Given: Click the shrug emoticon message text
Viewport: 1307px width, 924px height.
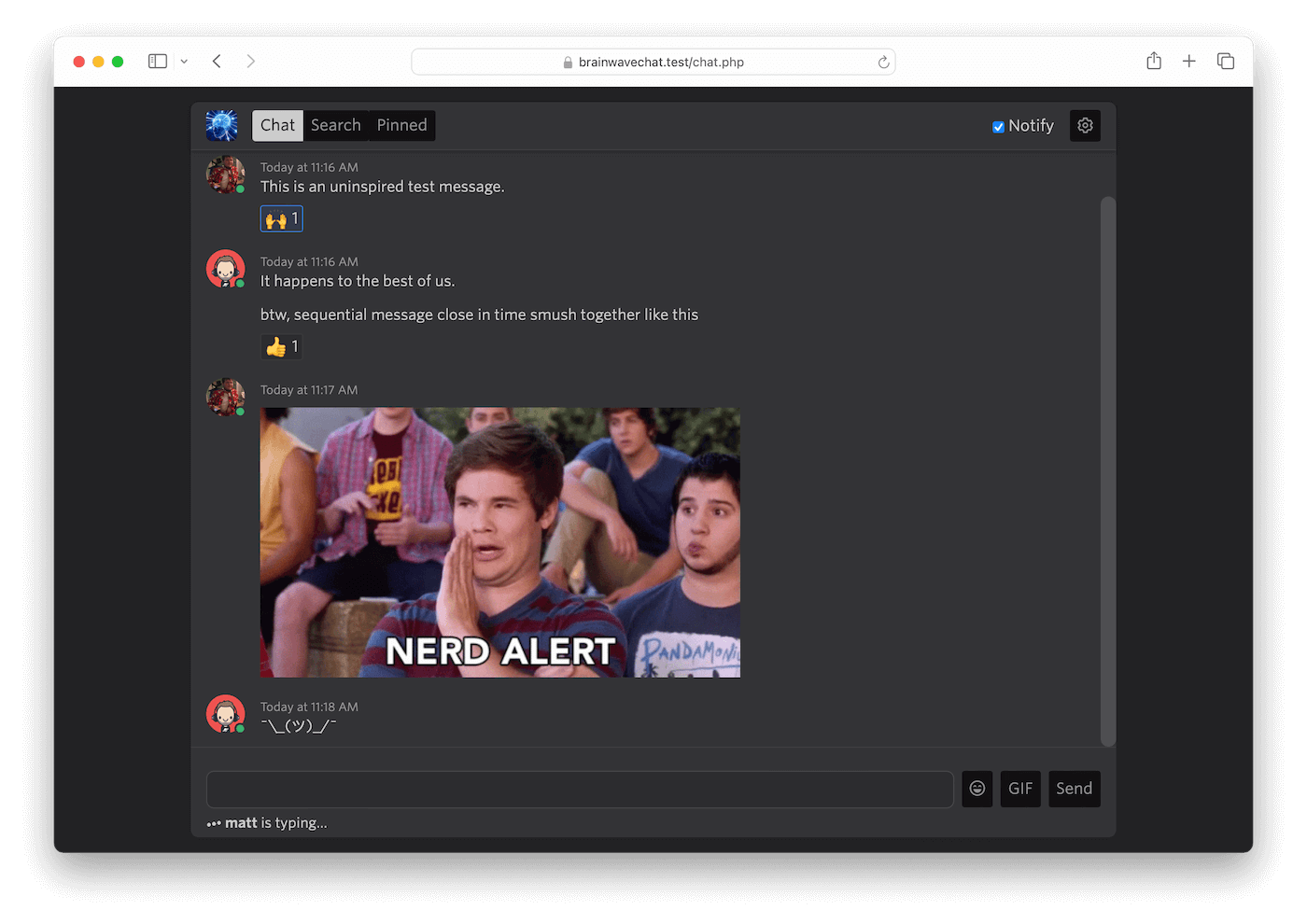Looking at the screenshot, I should point(299,726).
